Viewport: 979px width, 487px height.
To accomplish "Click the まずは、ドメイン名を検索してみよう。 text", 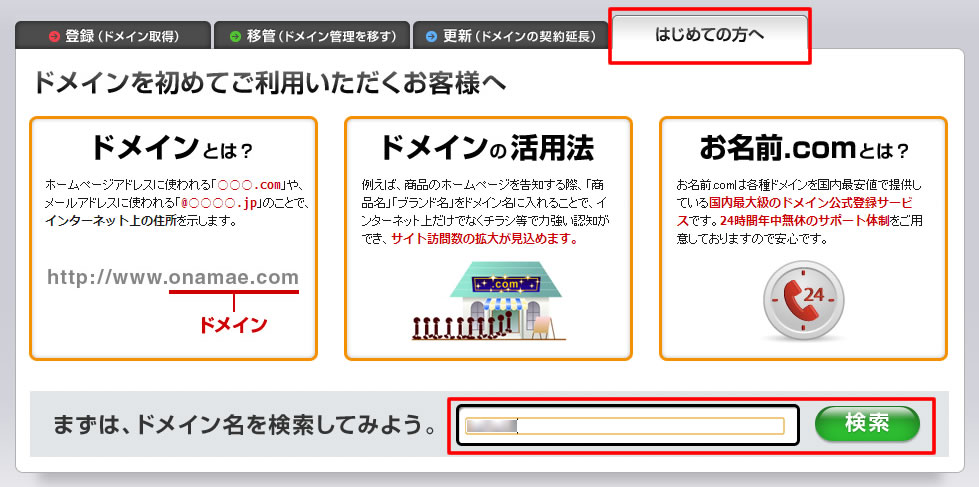I will 244,426.
